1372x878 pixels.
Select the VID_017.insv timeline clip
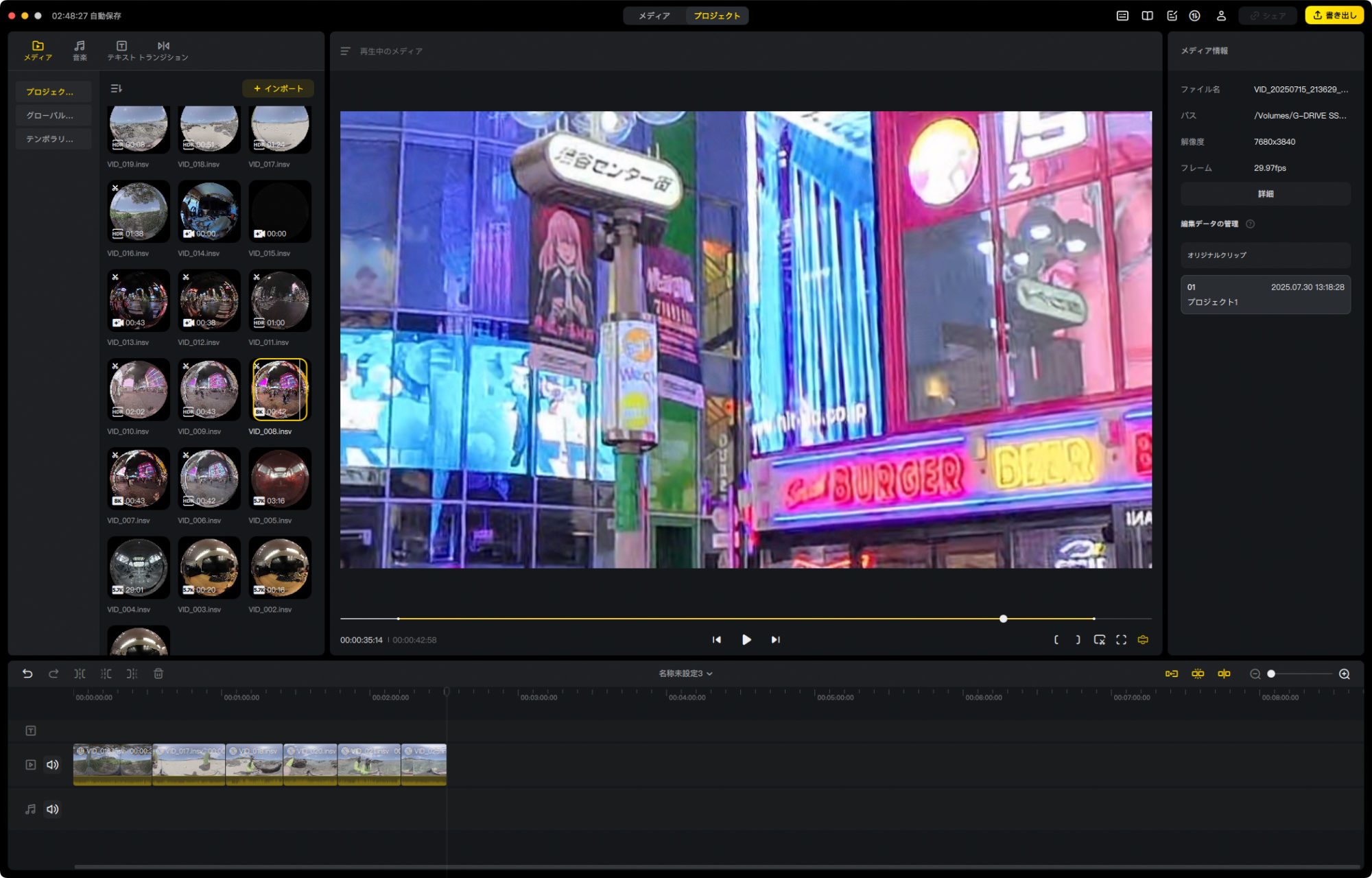(189, 765)
